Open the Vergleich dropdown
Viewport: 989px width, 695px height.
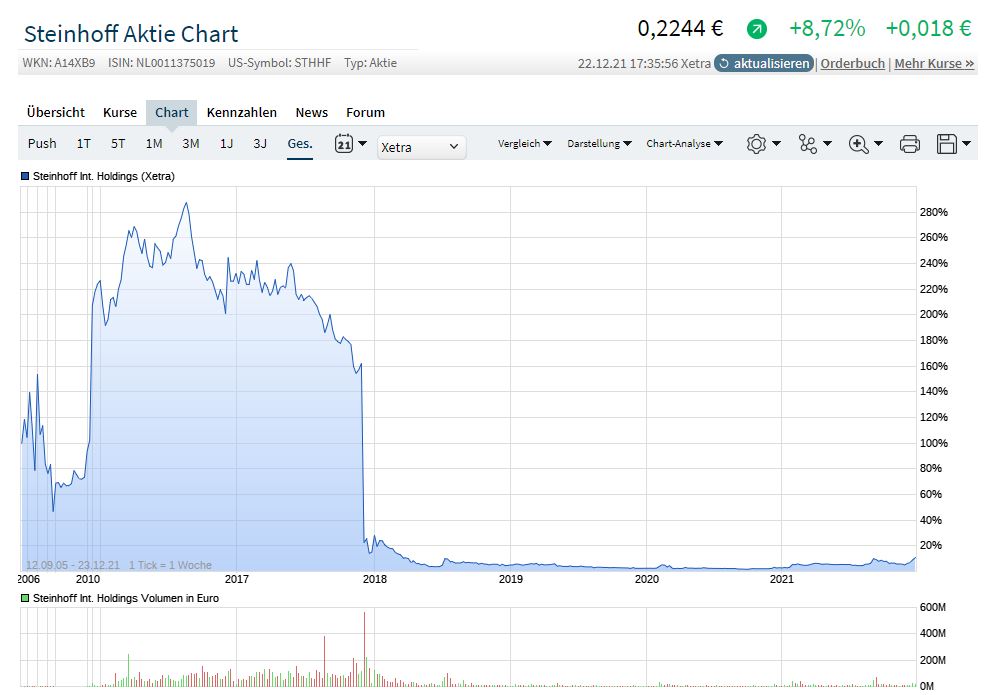click(x=525, y=144)
